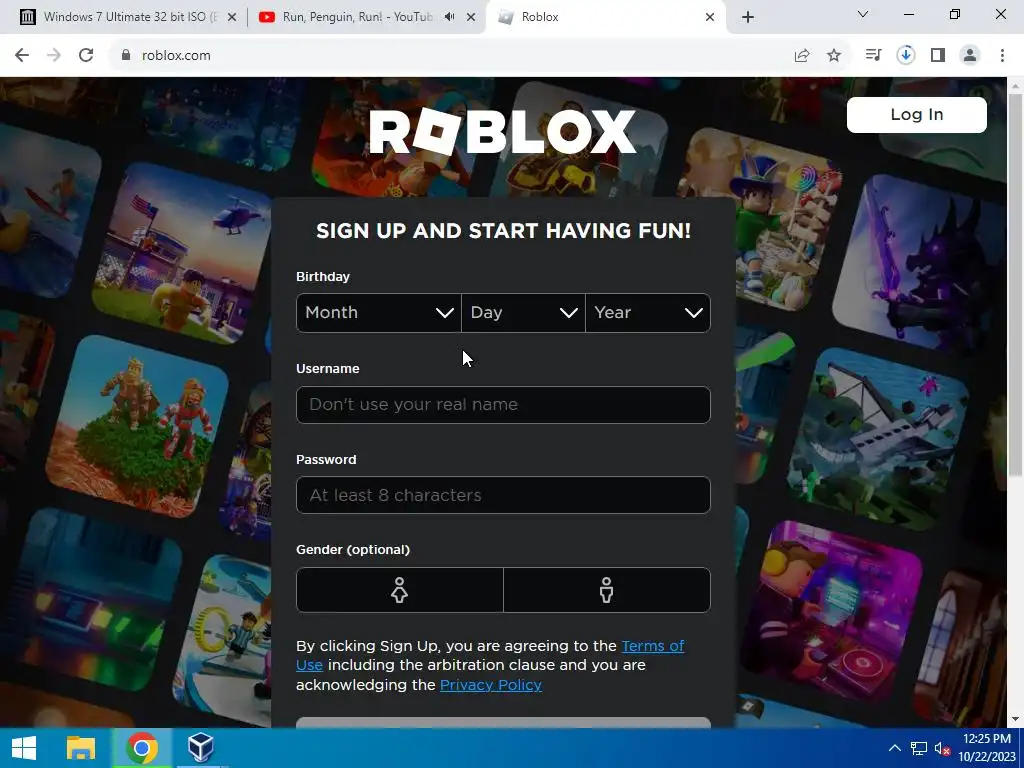Mute the YouTube tab's audio icon
Screen dimensions: 1024x768
[449, 17]
